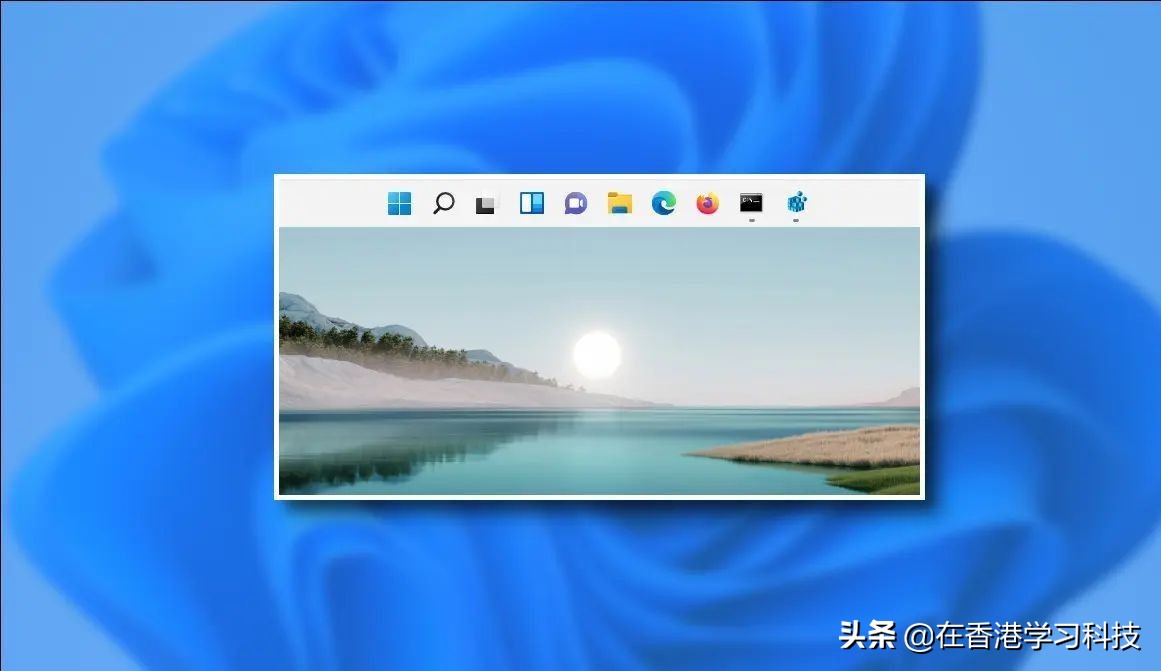
Task: Click the Search magnifier icon
Action: click(x=443, y=203)
